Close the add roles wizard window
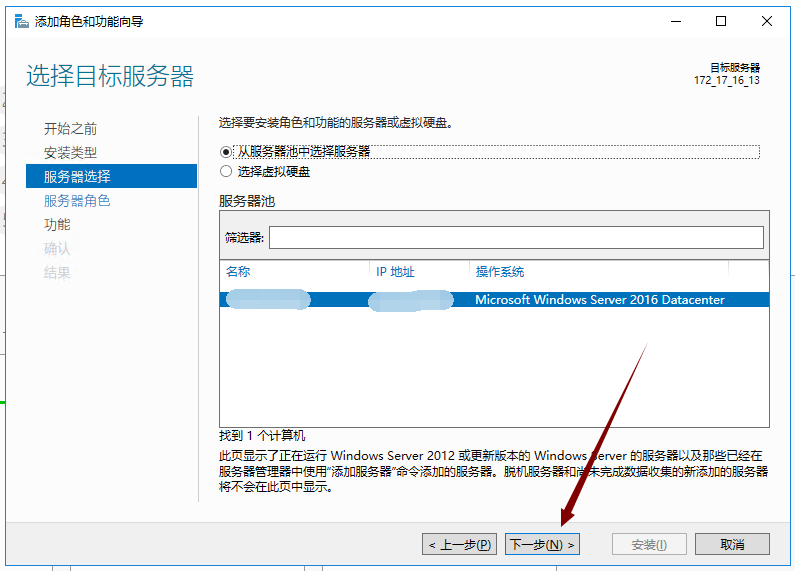 [x=766, y=21]
